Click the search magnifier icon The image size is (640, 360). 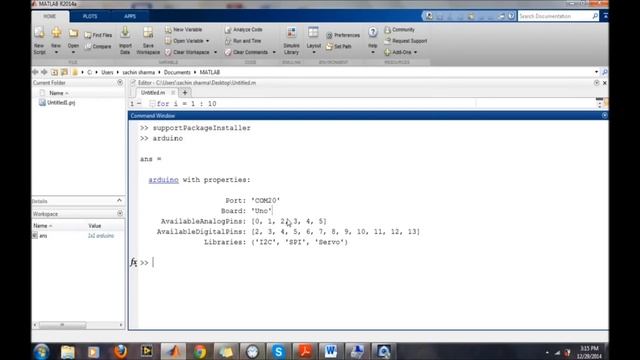(x=595, y=16)
